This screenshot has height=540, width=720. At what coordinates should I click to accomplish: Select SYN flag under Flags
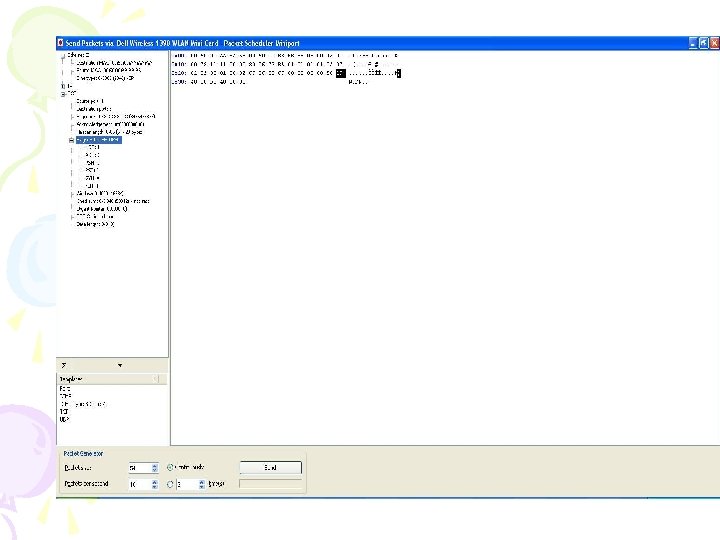tap(92, 178)
